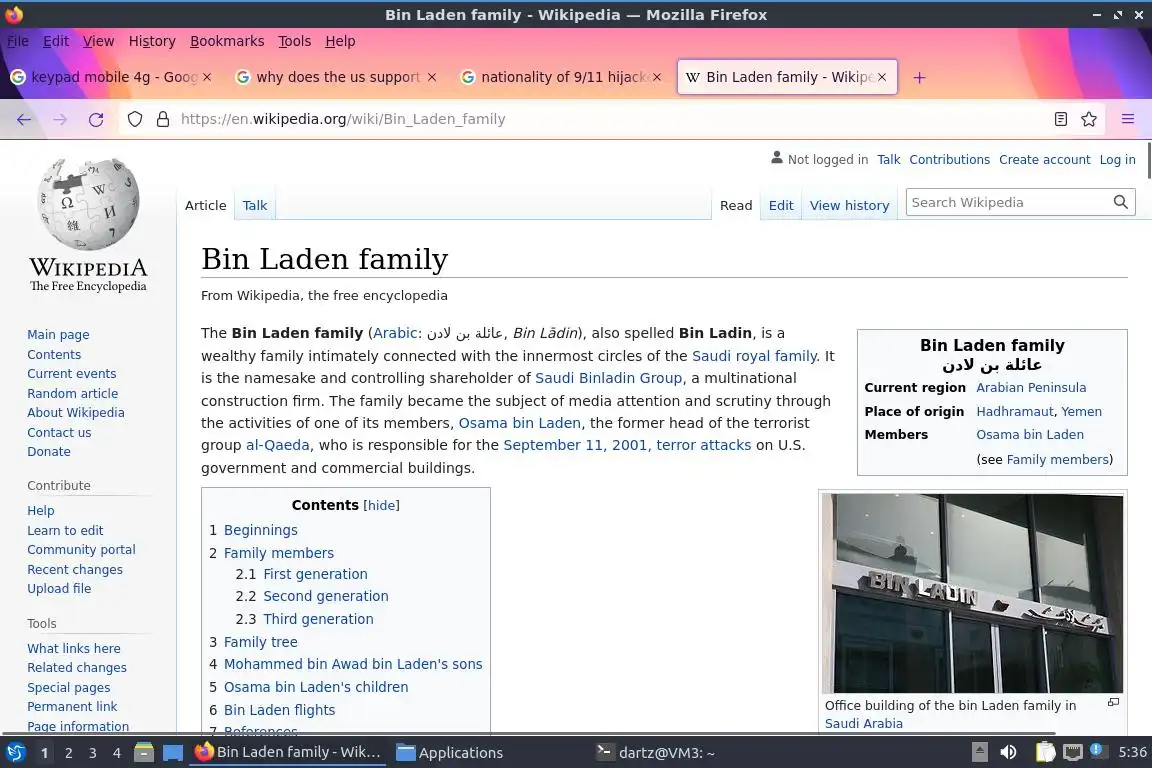Image resolution: width=1152 pixels, height=768 pixels.
Task: Open the Bin Ladin office building thumbnail
Action: [972, 593]
